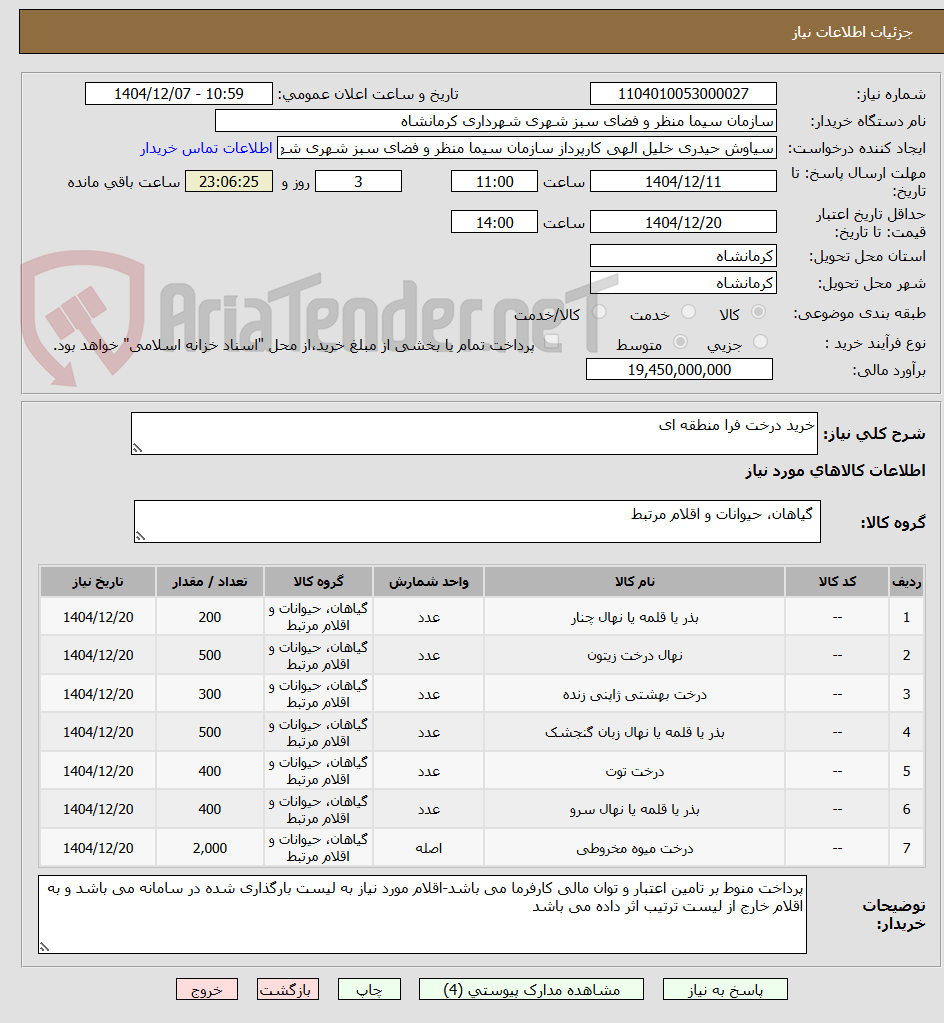Screen dimensions: 944x1023
Task: Click the نام کالا column header
Action: click(x=634, y=581)
